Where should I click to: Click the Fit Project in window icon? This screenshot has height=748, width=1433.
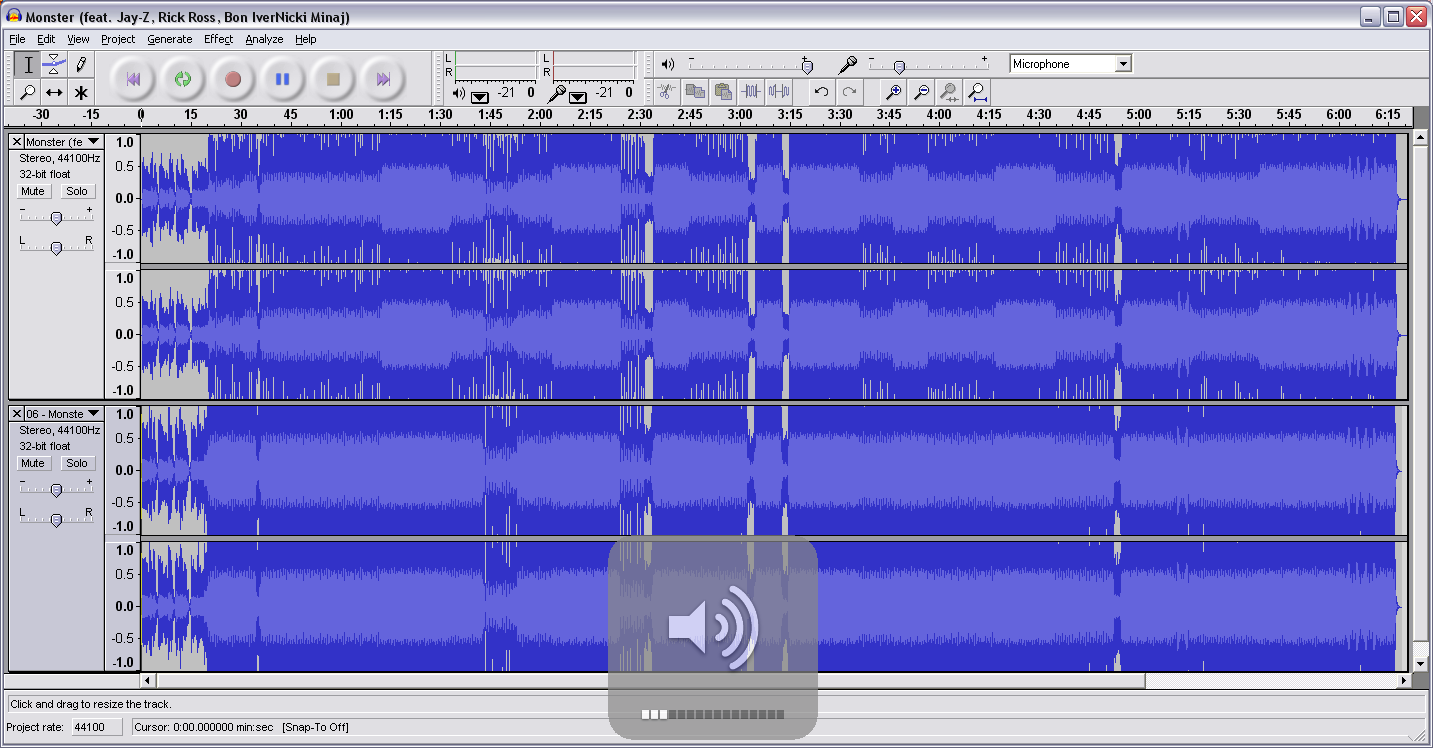pyautogui.click(x=978, y=92)
